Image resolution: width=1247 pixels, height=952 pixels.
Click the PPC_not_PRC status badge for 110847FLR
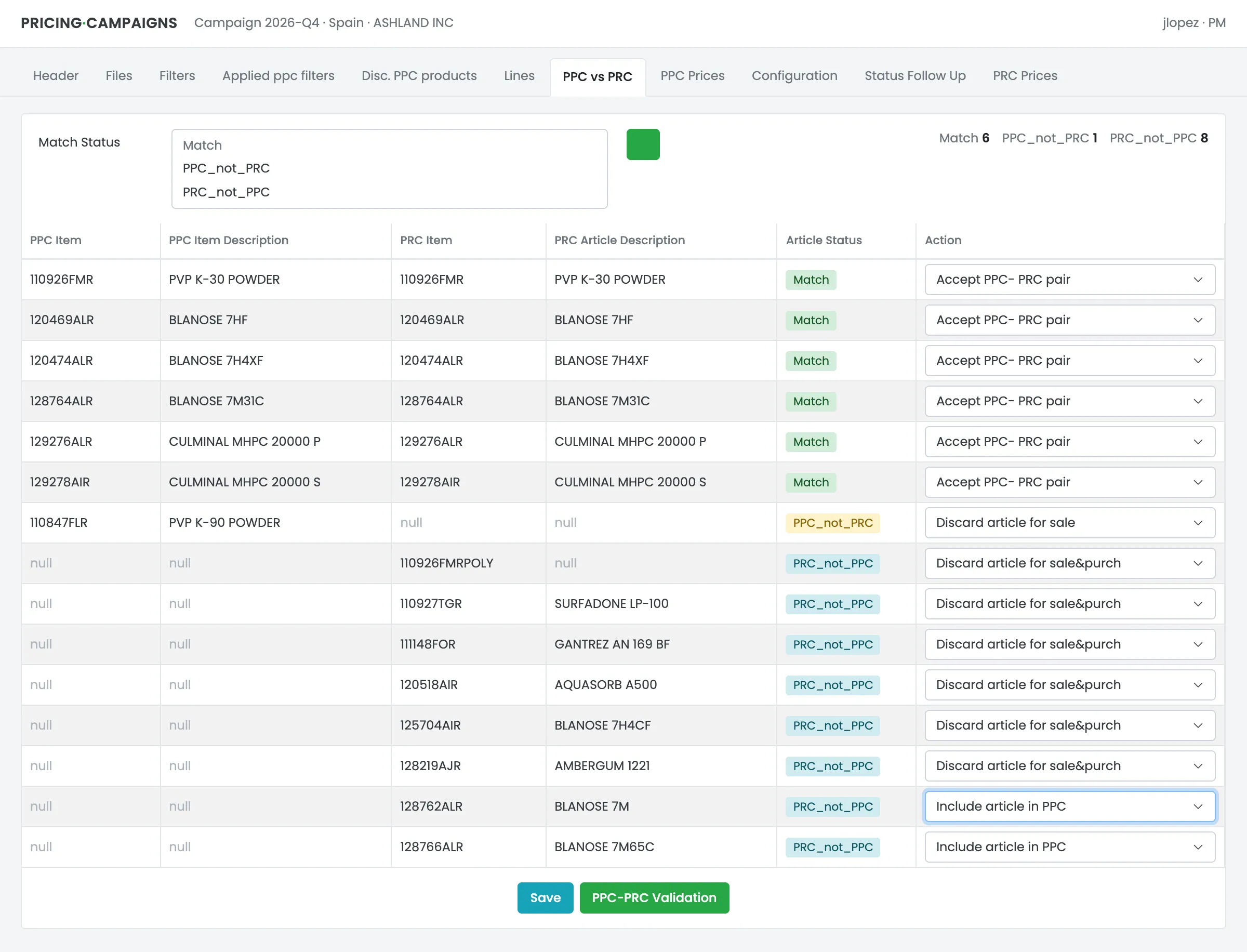click(832, 523)
